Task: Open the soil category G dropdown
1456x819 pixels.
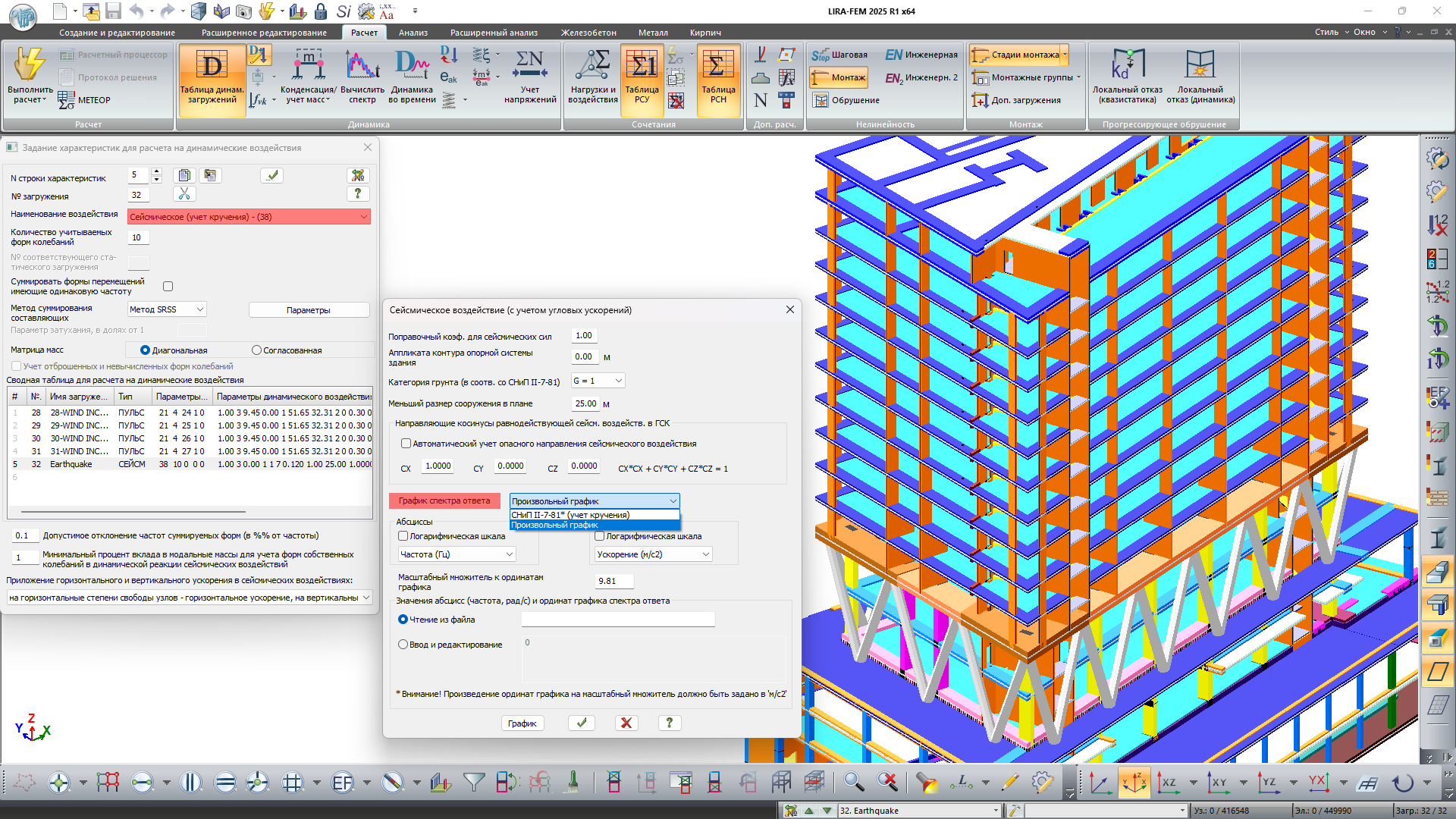Action: (x=598, y=381)
